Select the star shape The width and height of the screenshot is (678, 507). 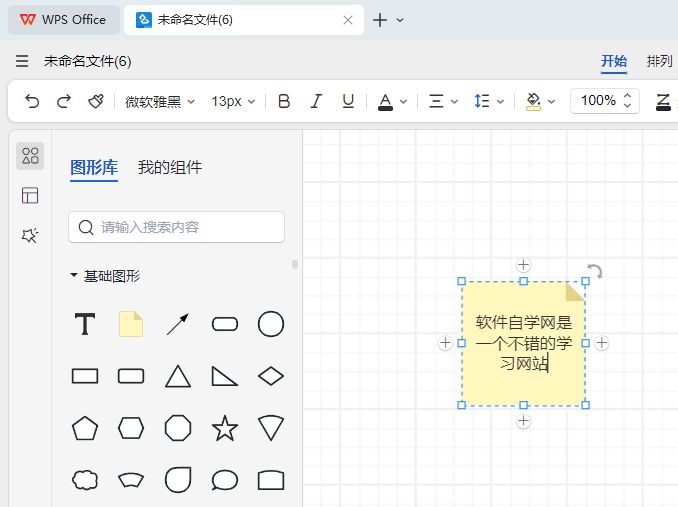pyautogui.click(x=225, y=428)
